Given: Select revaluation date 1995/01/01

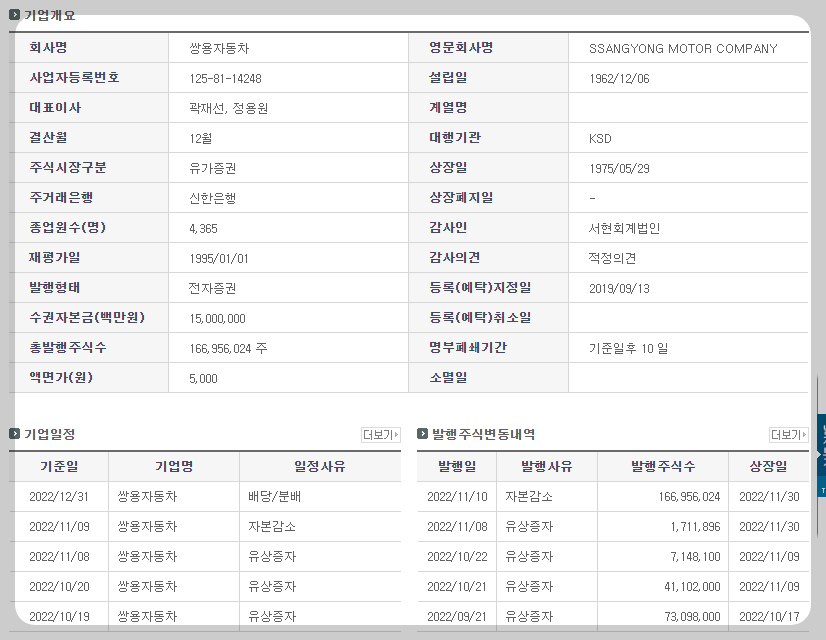Looking at the screenshot, I should pyautogui.click(x=219, y=259).
